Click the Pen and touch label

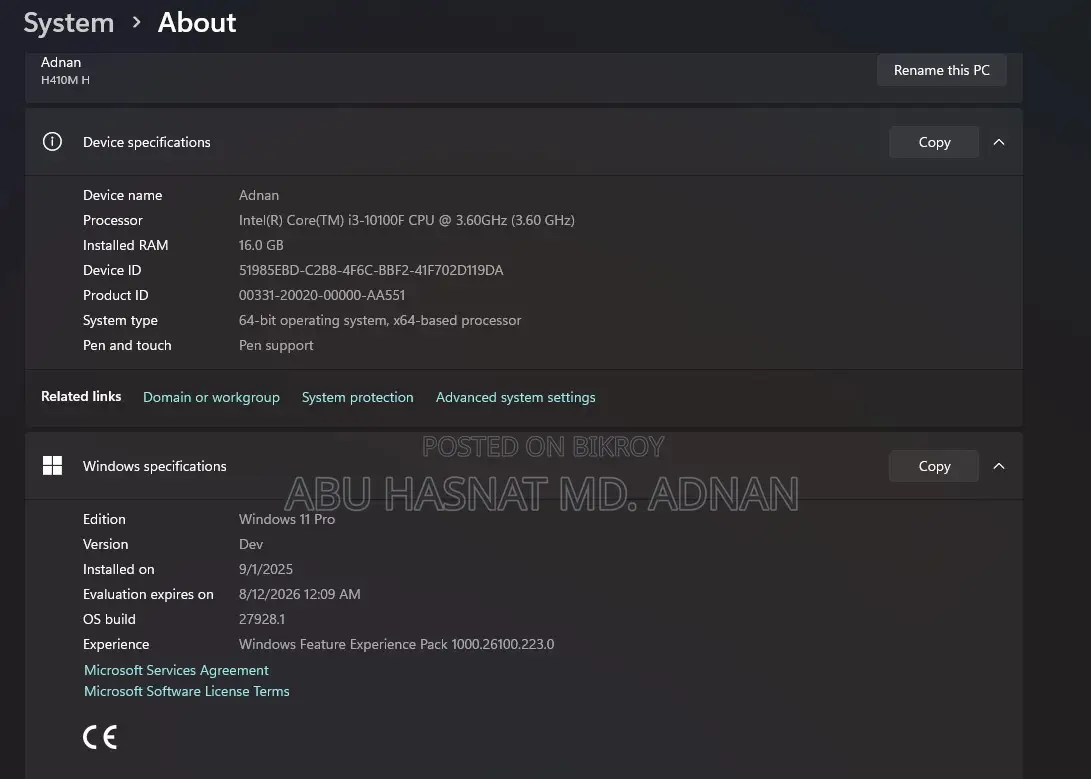pyautogui.click(x=127, y=346)
